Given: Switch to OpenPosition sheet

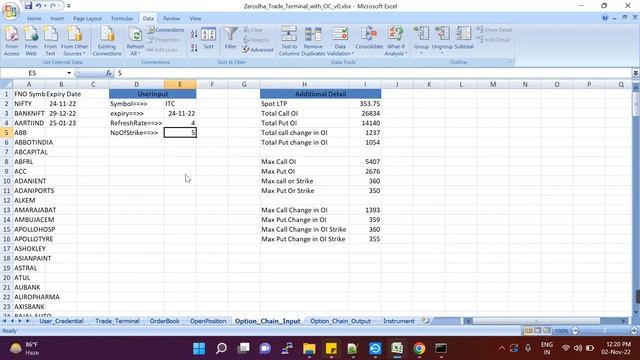Looking at the screenshot, I should [208, 321].
